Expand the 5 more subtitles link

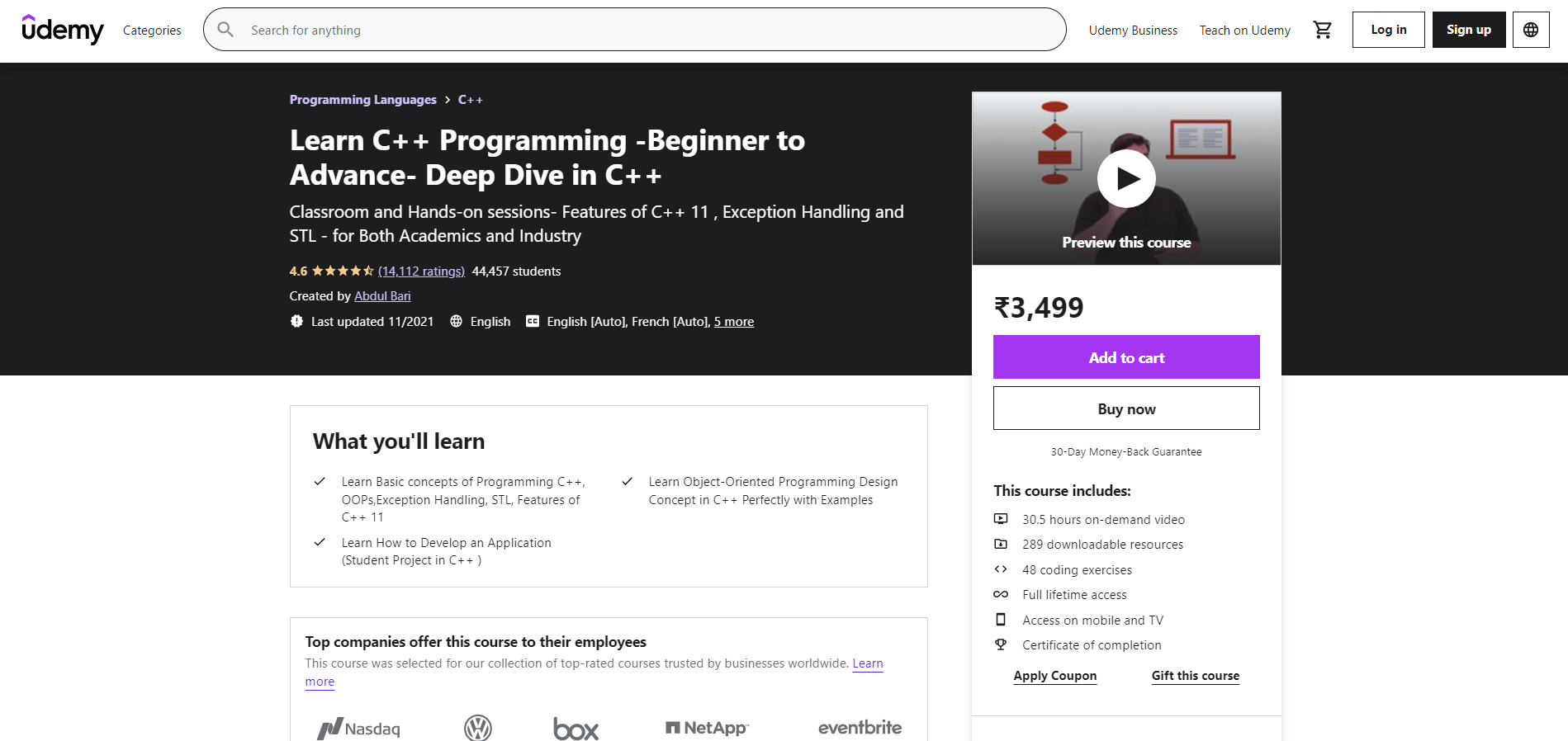734,322
